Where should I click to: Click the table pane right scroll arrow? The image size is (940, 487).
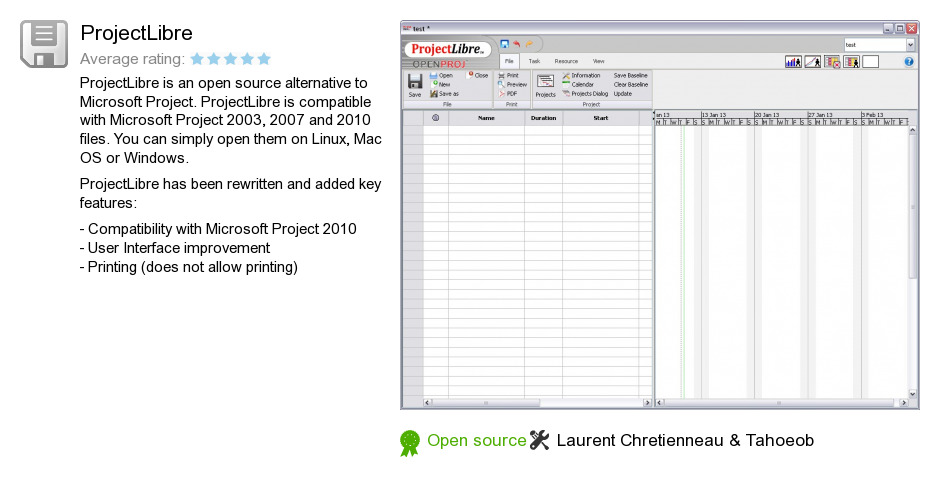point(647,402)
